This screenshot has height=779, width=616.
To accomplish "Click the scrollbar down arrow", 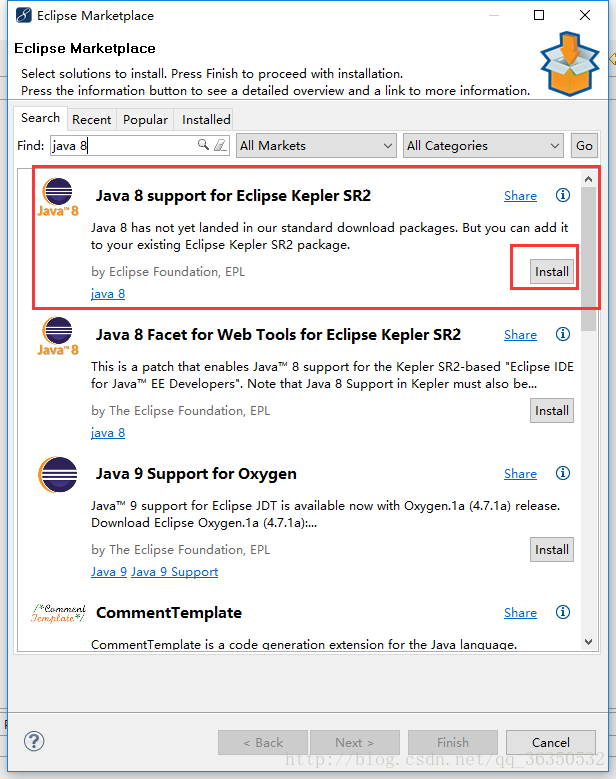I will 589,642.
